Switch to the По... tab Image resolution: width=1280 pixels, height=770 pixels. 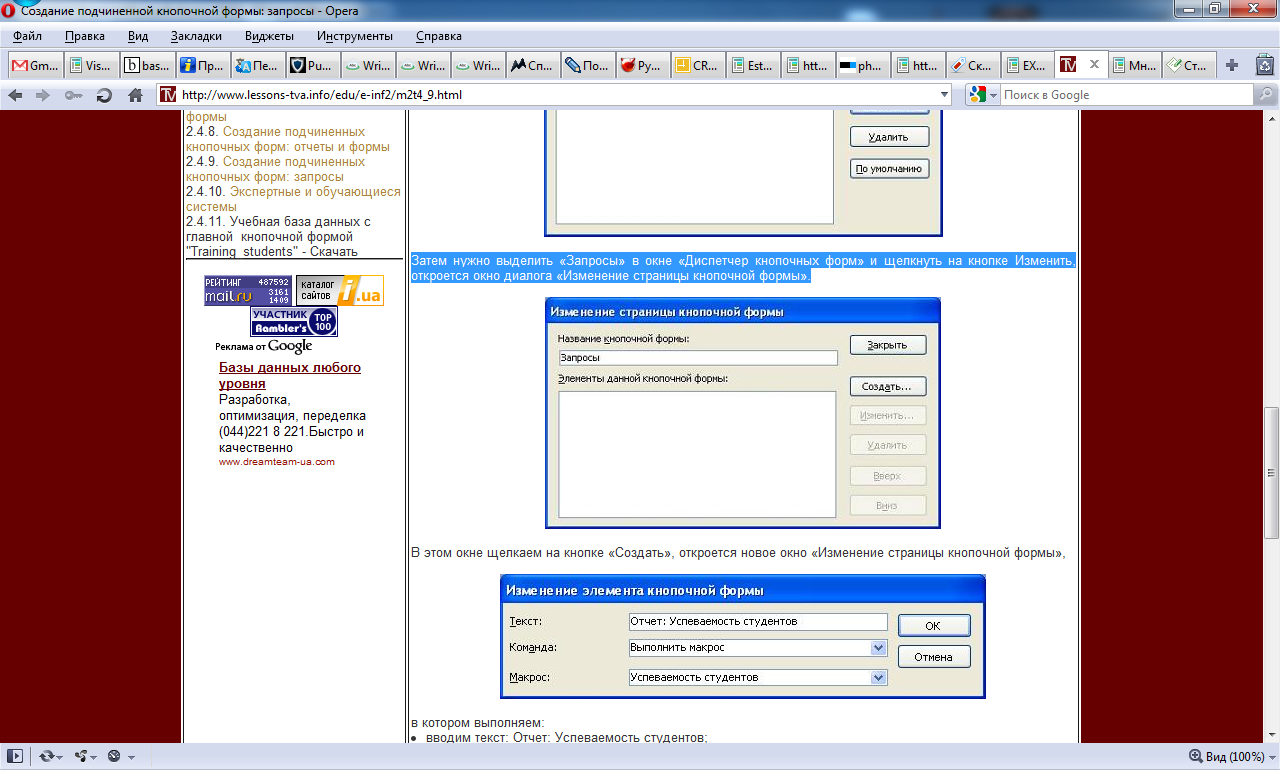pyautogui.click(x=589, y=66)
